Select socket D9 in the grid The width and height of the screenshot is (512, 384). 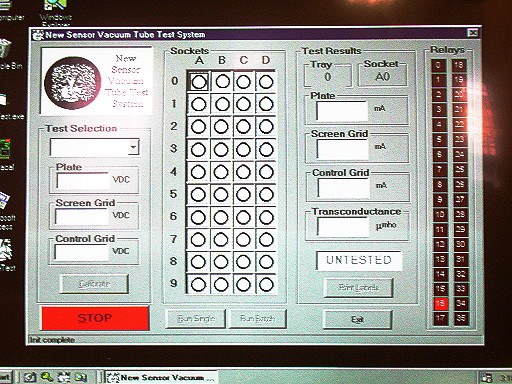coord(266,284)
